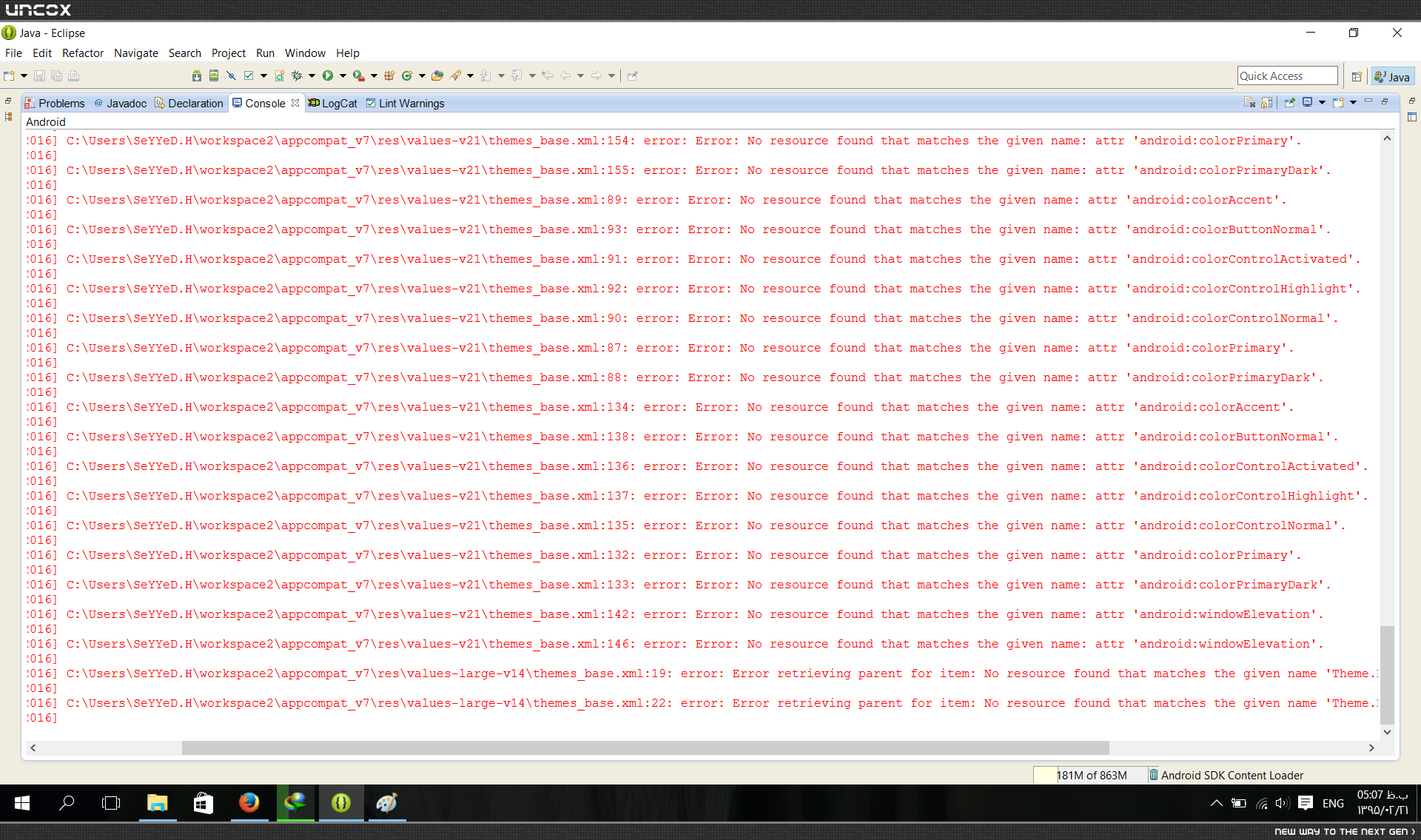Switch to the LogCat tab

point(332,104)
